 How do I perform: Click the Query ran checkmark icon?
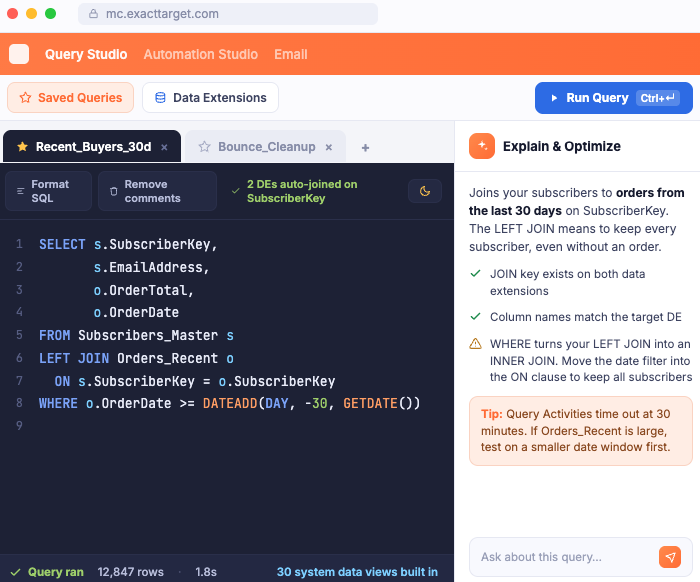click(x=16, y=572)
